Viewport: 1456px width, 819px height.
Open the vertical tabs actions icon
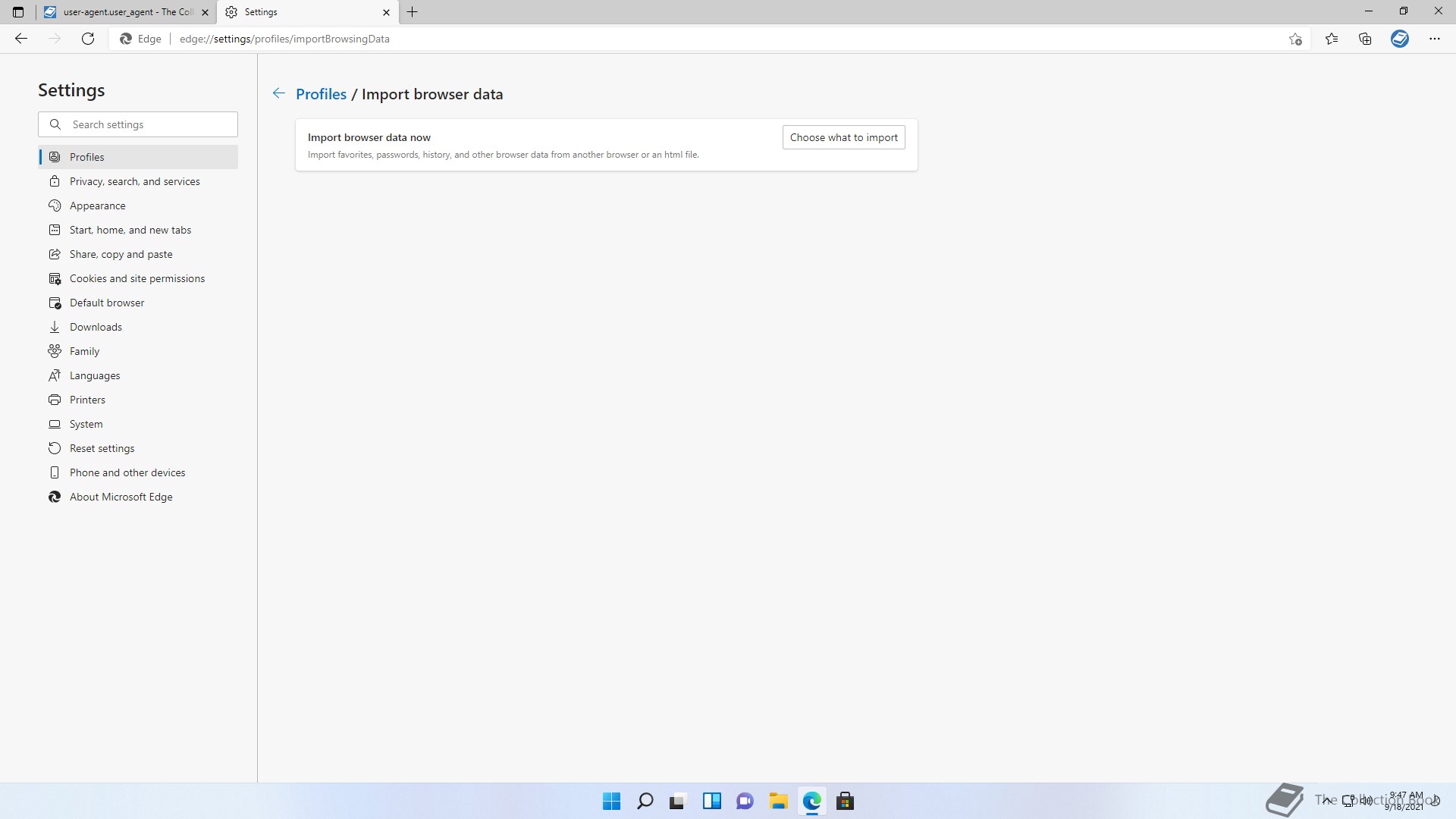coord(18,12)
